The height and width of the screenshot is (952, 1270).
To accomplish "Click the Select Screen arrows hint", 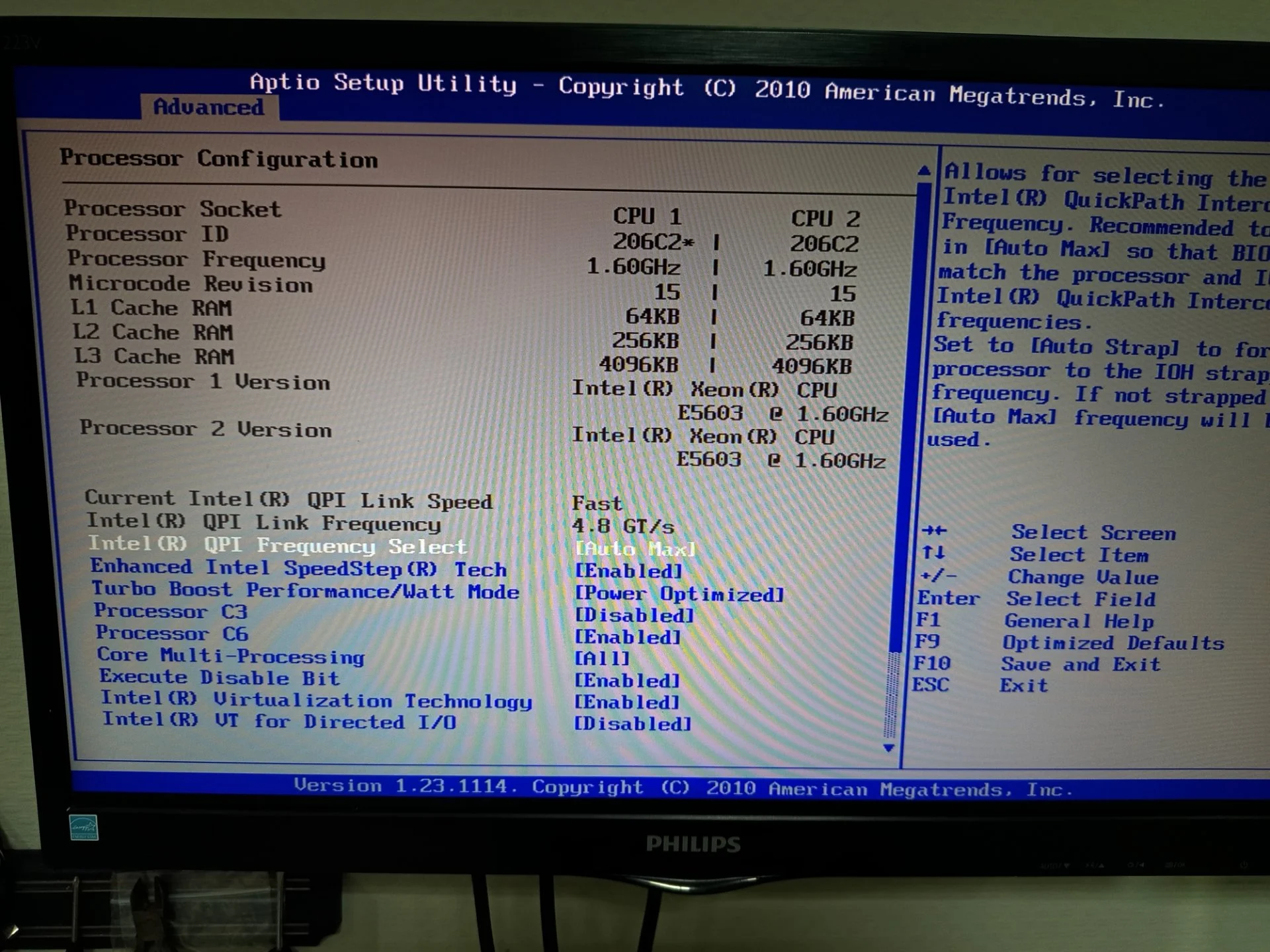I will coord(1049,532).
